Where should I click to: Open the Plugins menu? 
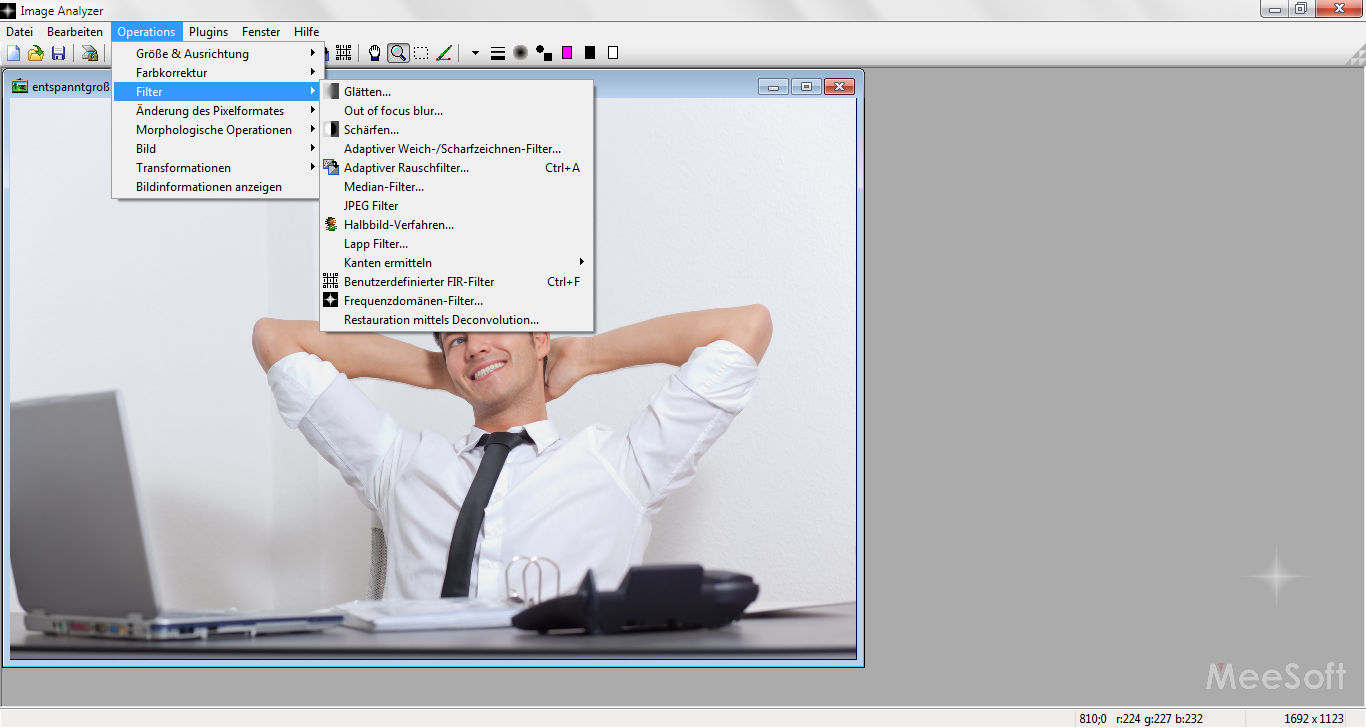(x=208, y=32)
